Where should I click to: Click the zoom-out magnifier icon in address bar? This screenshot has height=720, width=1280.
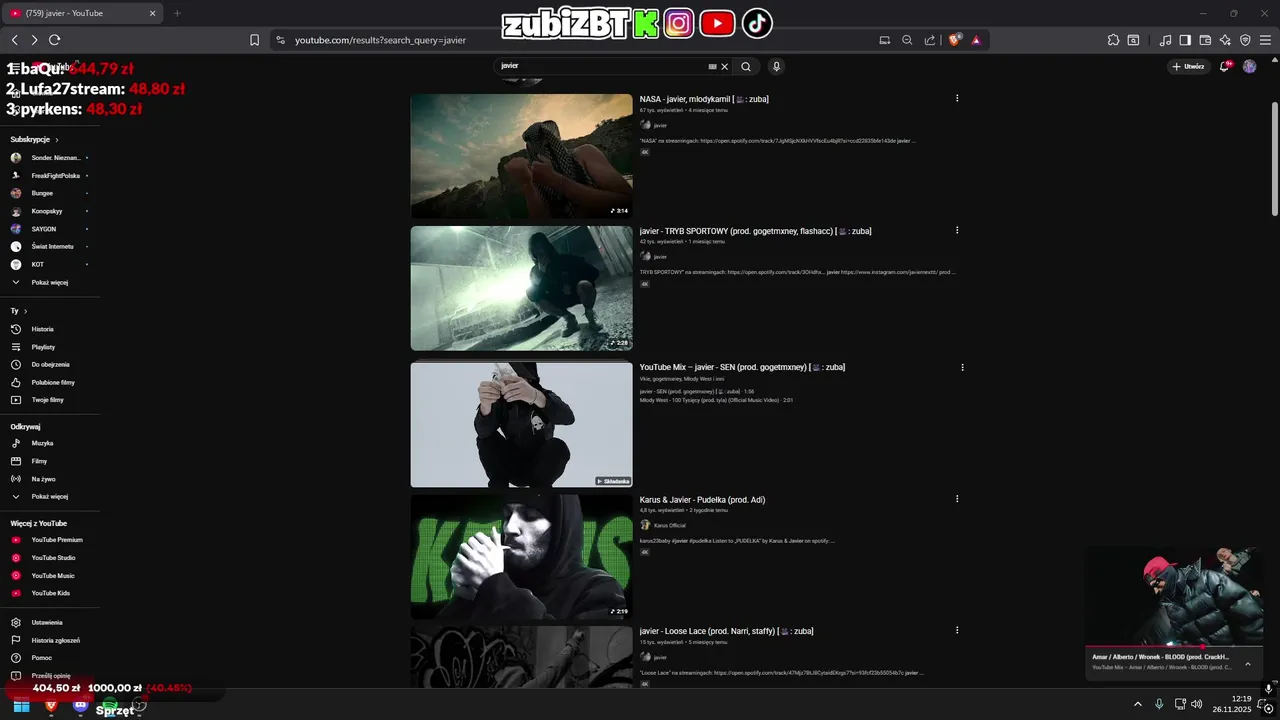907,40
